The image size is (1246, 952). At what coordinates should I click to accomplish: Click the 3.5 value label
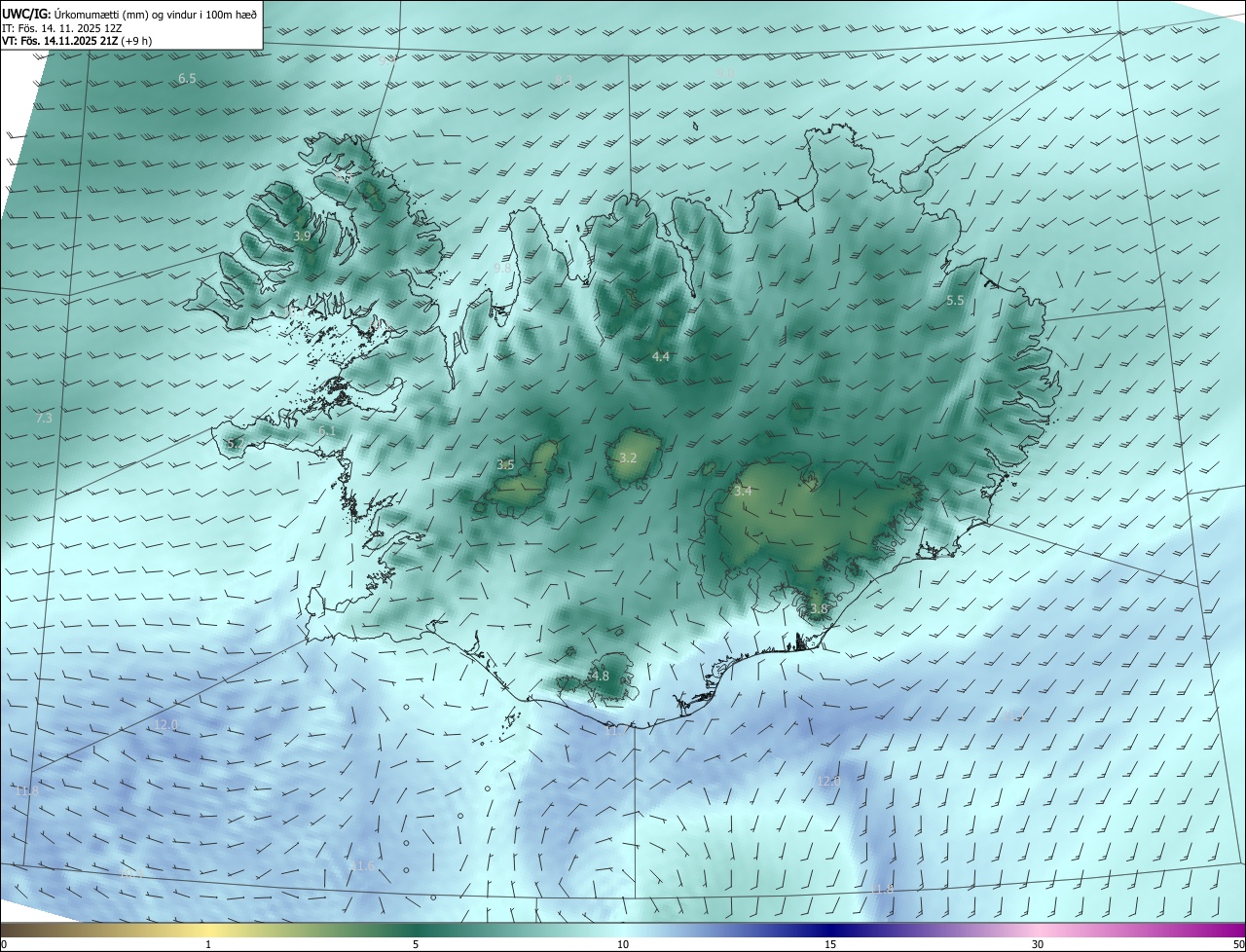pyautogui.click(x=505, y=465)
